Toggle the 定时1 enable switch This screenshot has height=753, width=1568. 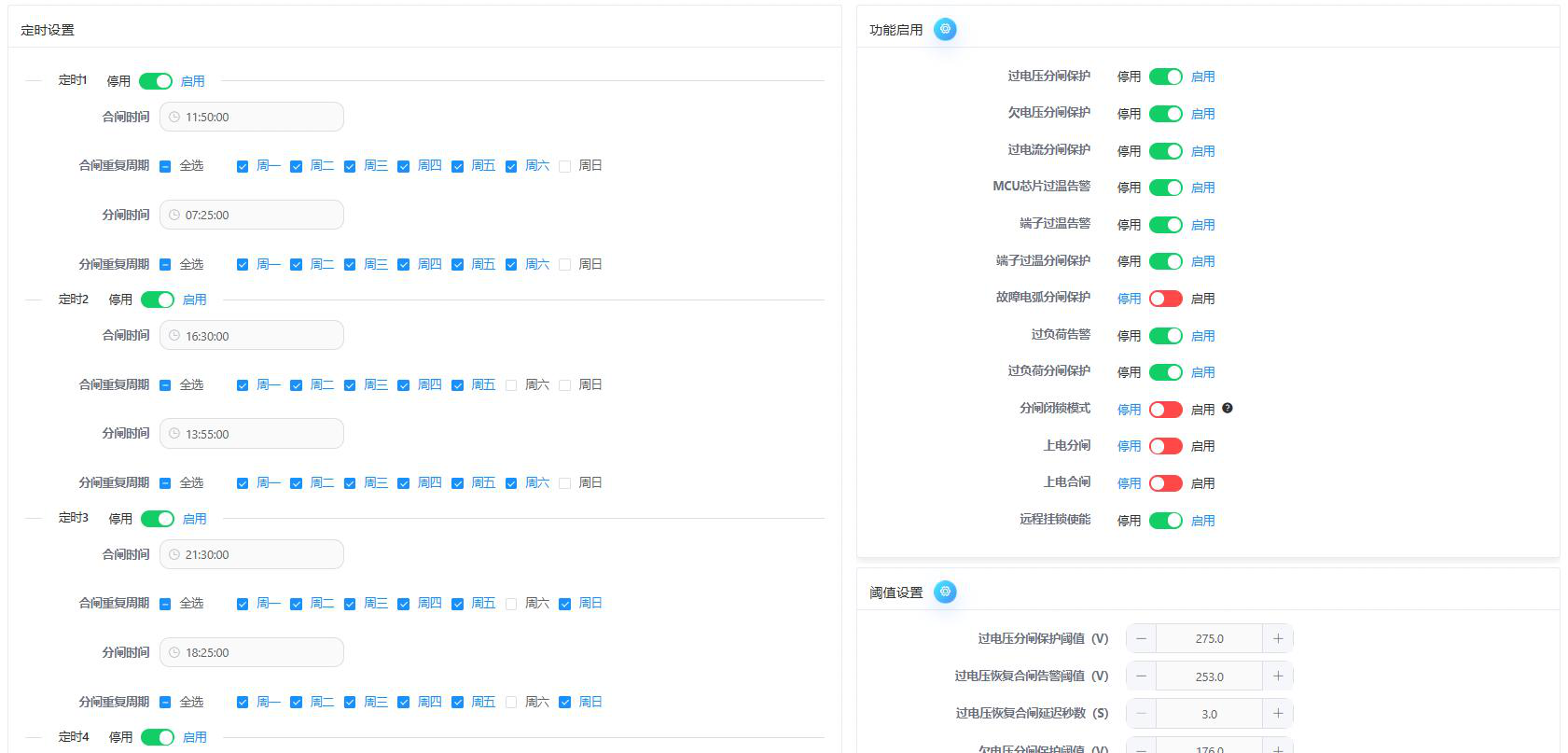coord(156,81)
